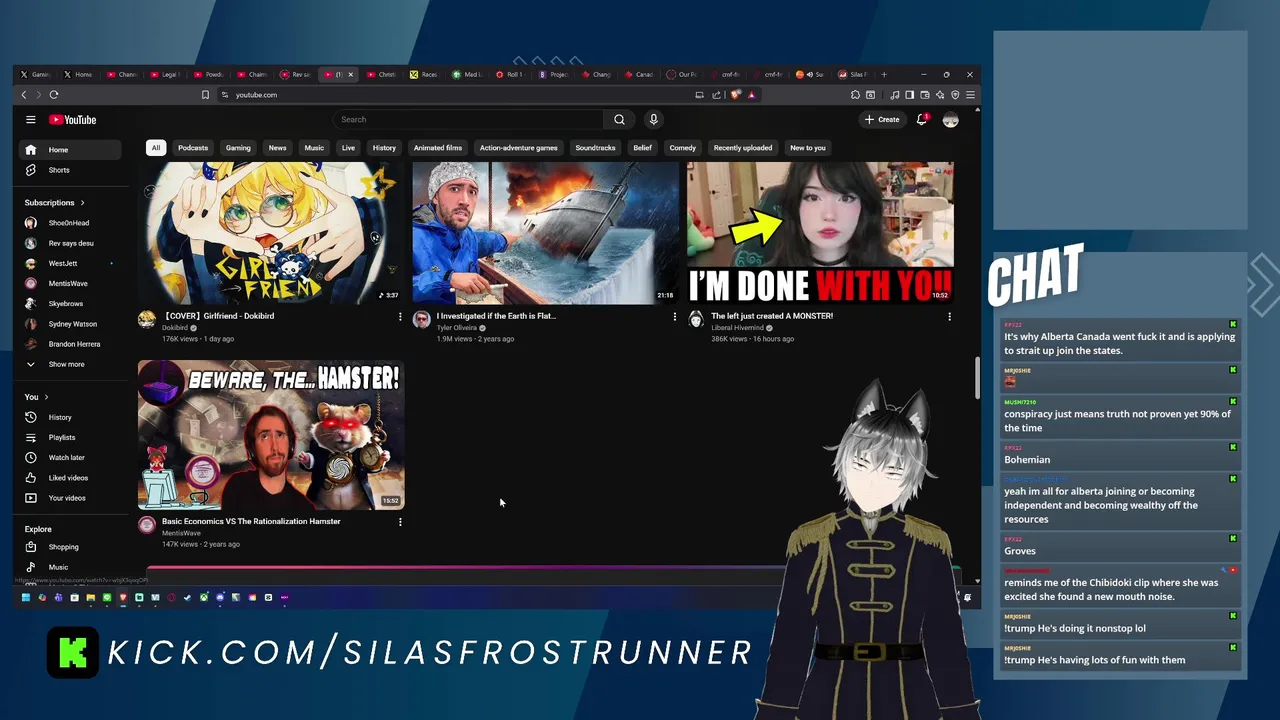
Task: Open the flat Earth investigation thumbnail
Action: (x=545, y=233)
